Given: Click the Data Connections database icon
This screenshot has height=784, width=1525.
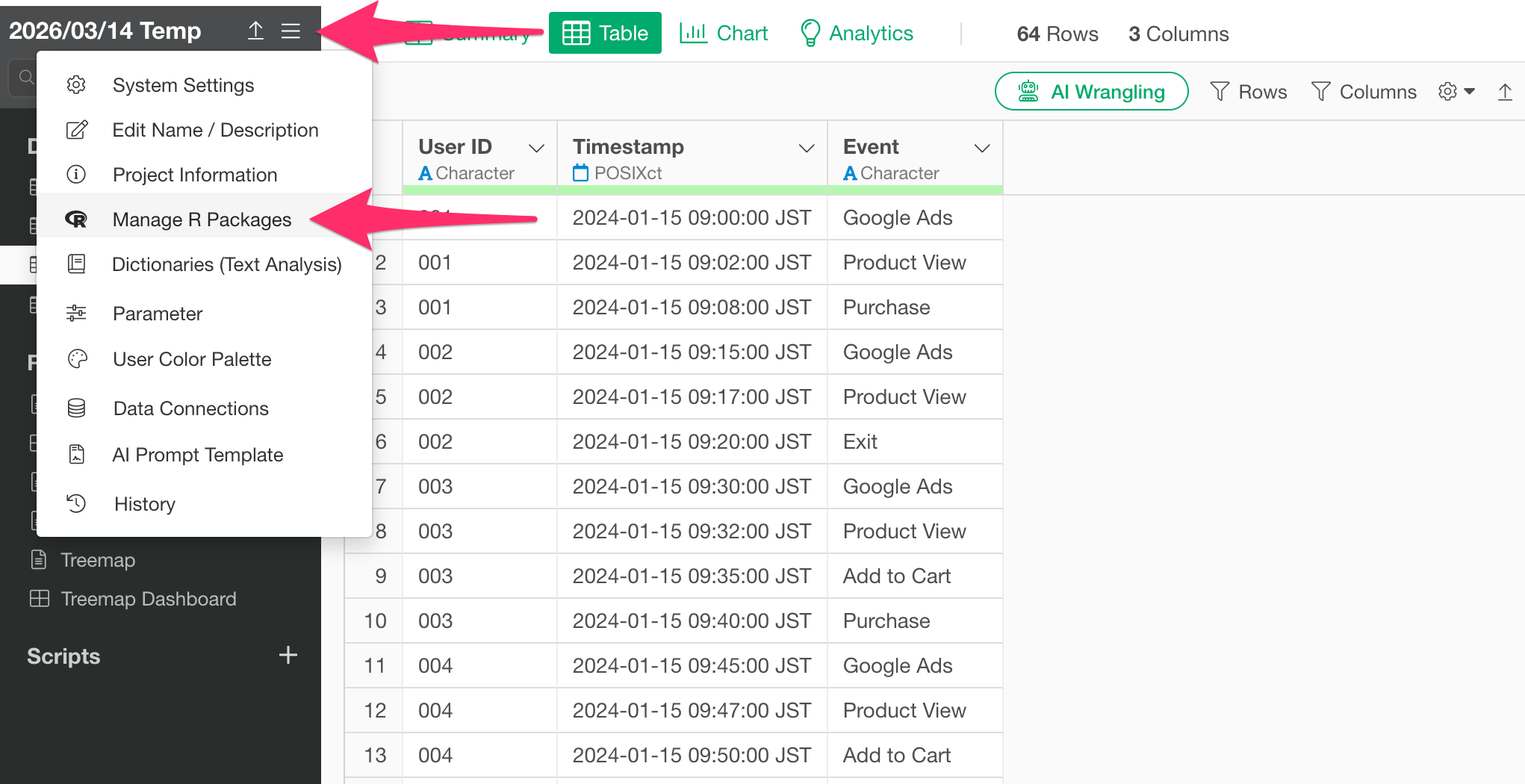Looking at the screenshot, I should [x=76, y=408].
